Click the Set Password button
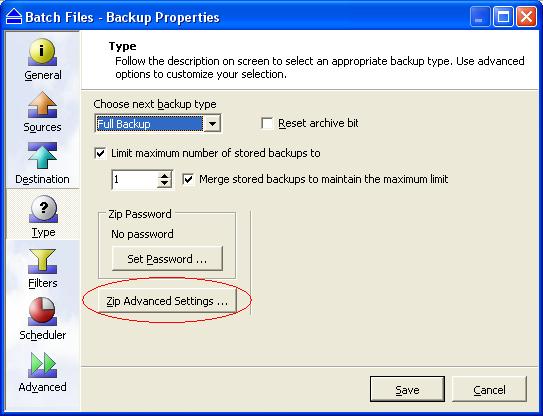This screenshot has height=416, width=543. pyautogui.click(x=167, y=259)
